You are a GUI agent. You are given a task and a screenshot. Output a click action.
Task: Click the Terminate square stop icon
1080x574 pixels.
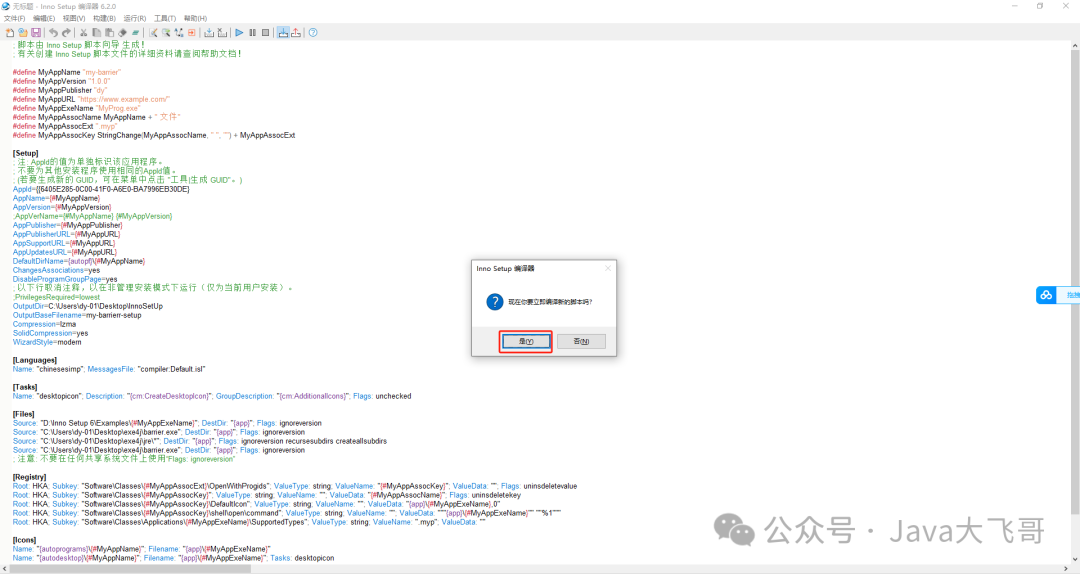pos(265,32)
